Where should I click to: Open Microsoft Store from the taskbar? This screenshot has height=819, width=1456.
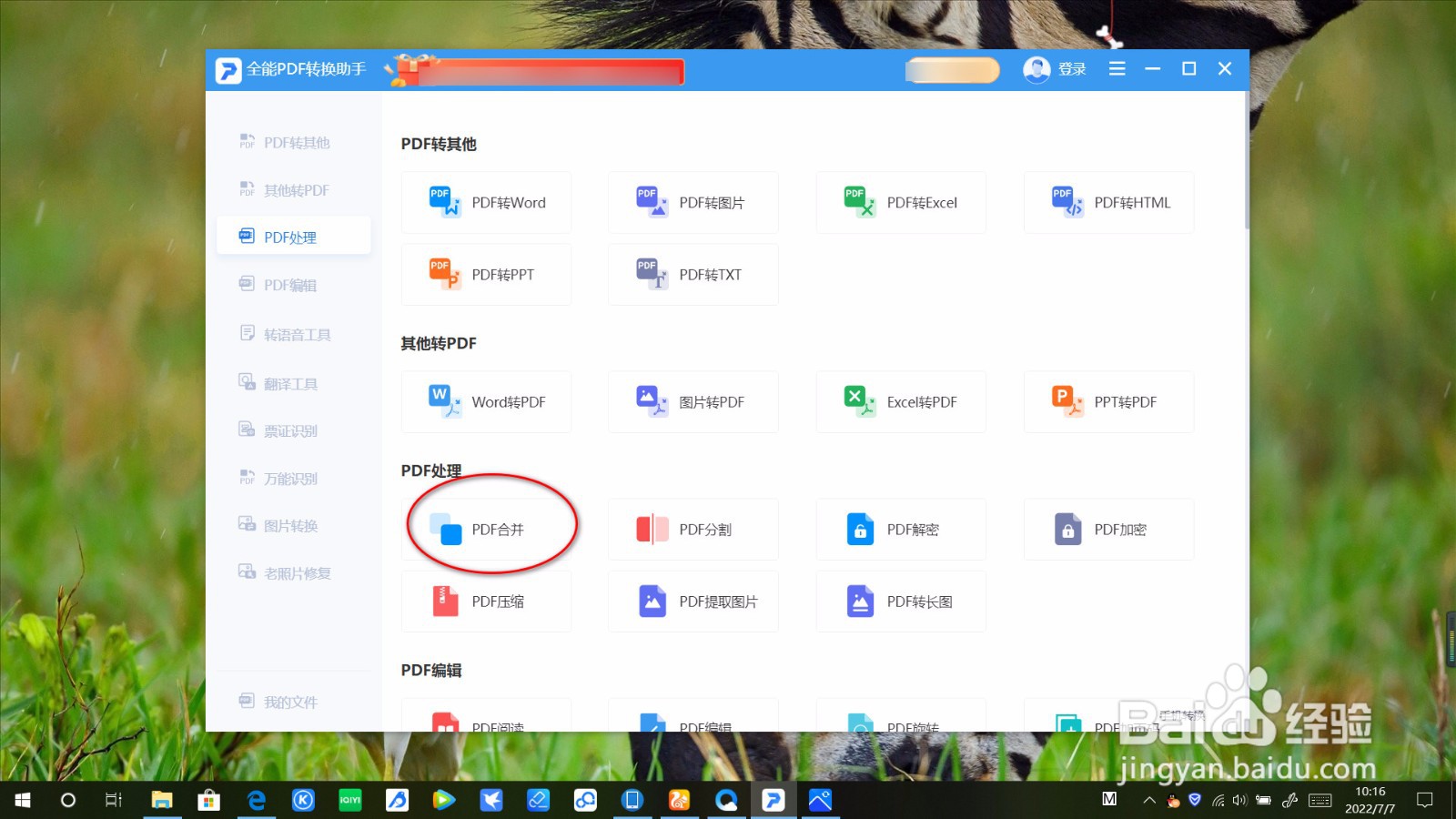(209, 800)
